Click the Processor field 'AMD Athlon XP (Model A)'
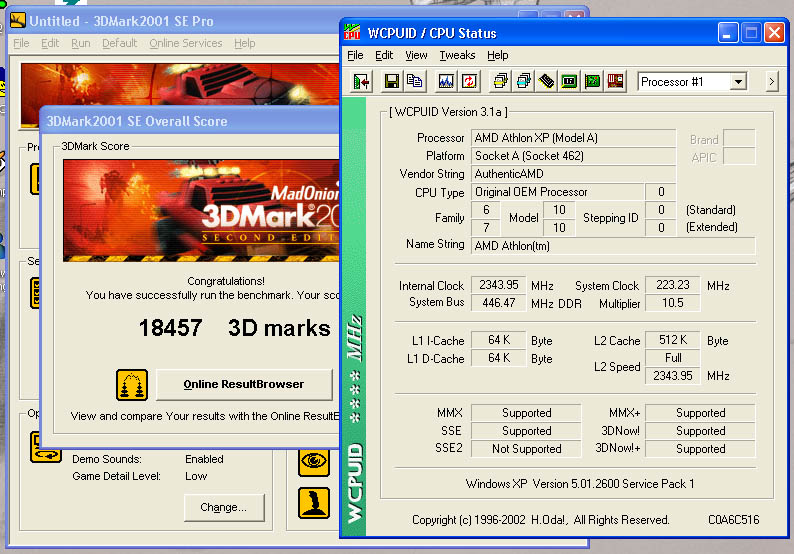 573,138
